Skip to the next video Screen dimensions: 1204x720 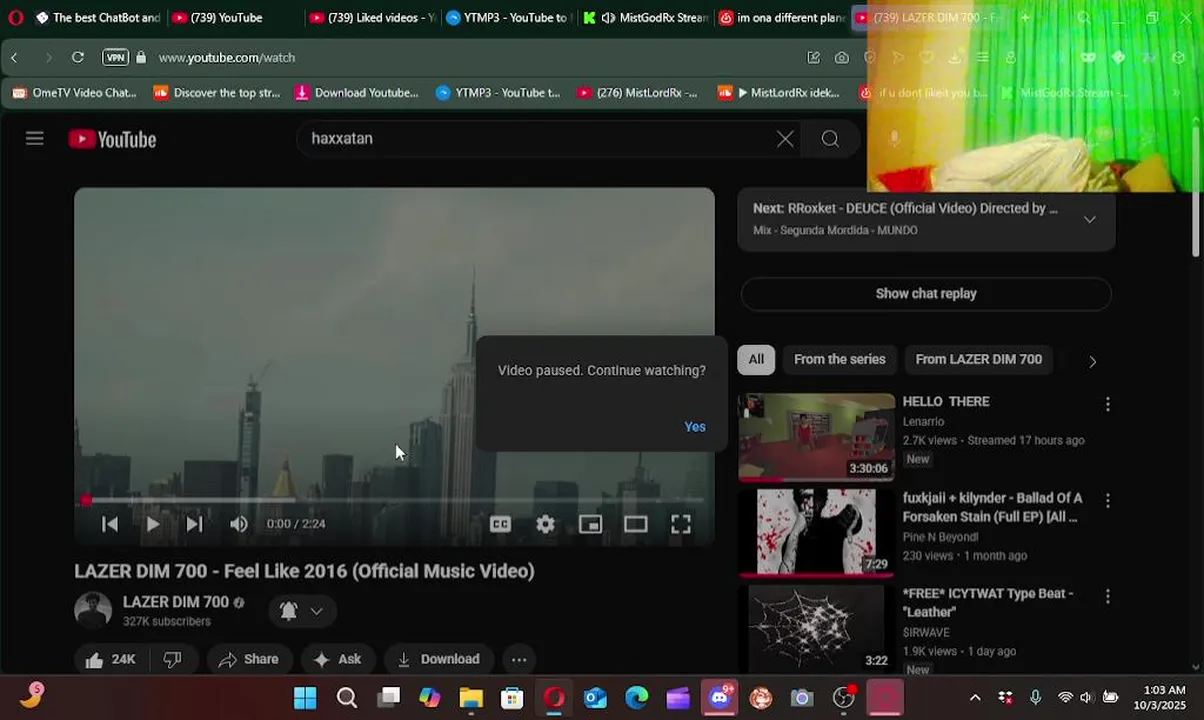[x=194, y=524]
